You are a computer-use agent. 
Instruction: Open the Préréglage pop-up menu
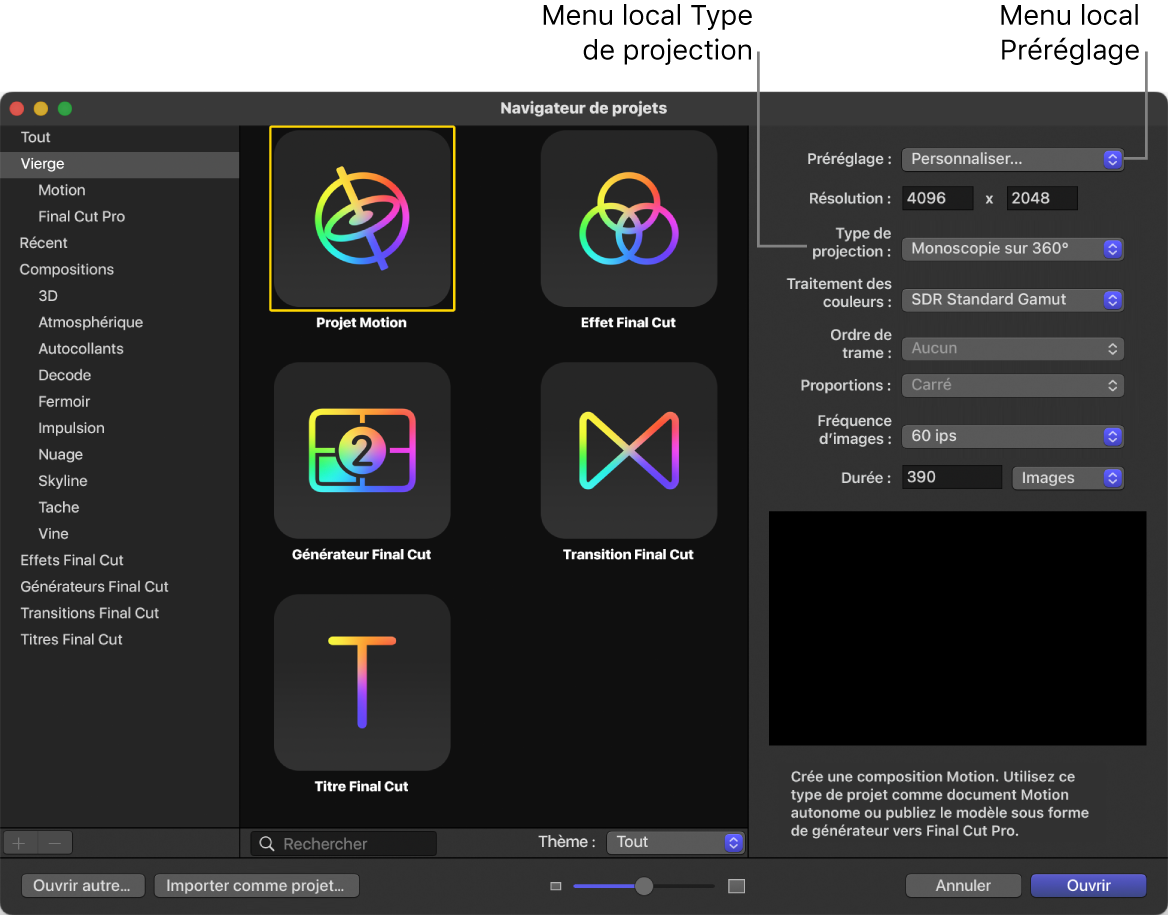tap(1012, 158)
